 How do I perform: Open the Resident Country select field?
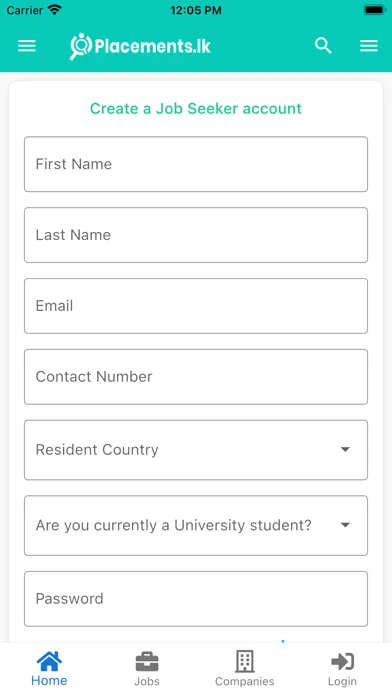[x=196, y=450]
